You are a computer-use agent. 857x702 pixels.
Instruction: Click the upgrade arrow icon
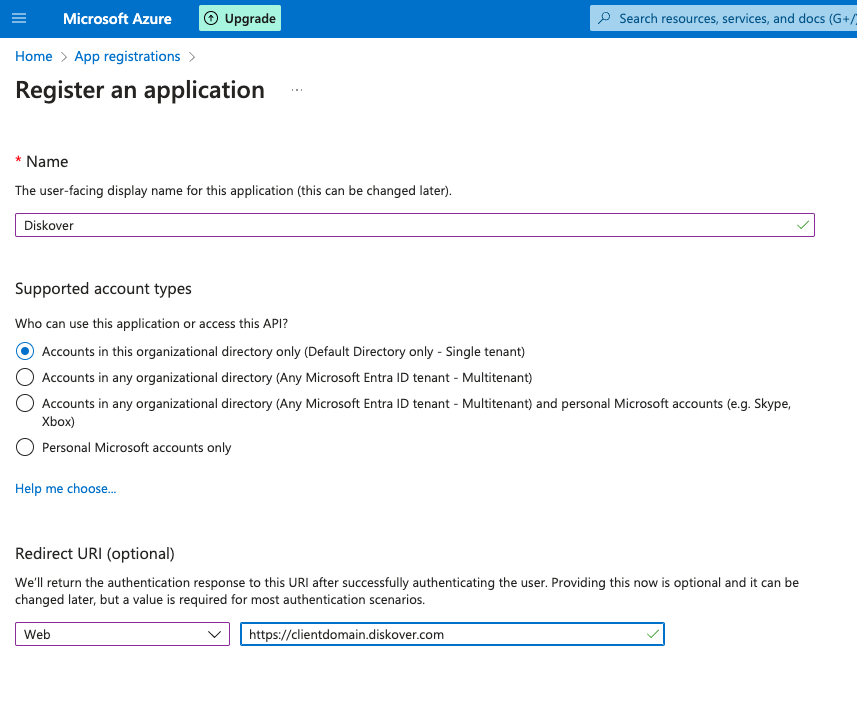point(211,19)
